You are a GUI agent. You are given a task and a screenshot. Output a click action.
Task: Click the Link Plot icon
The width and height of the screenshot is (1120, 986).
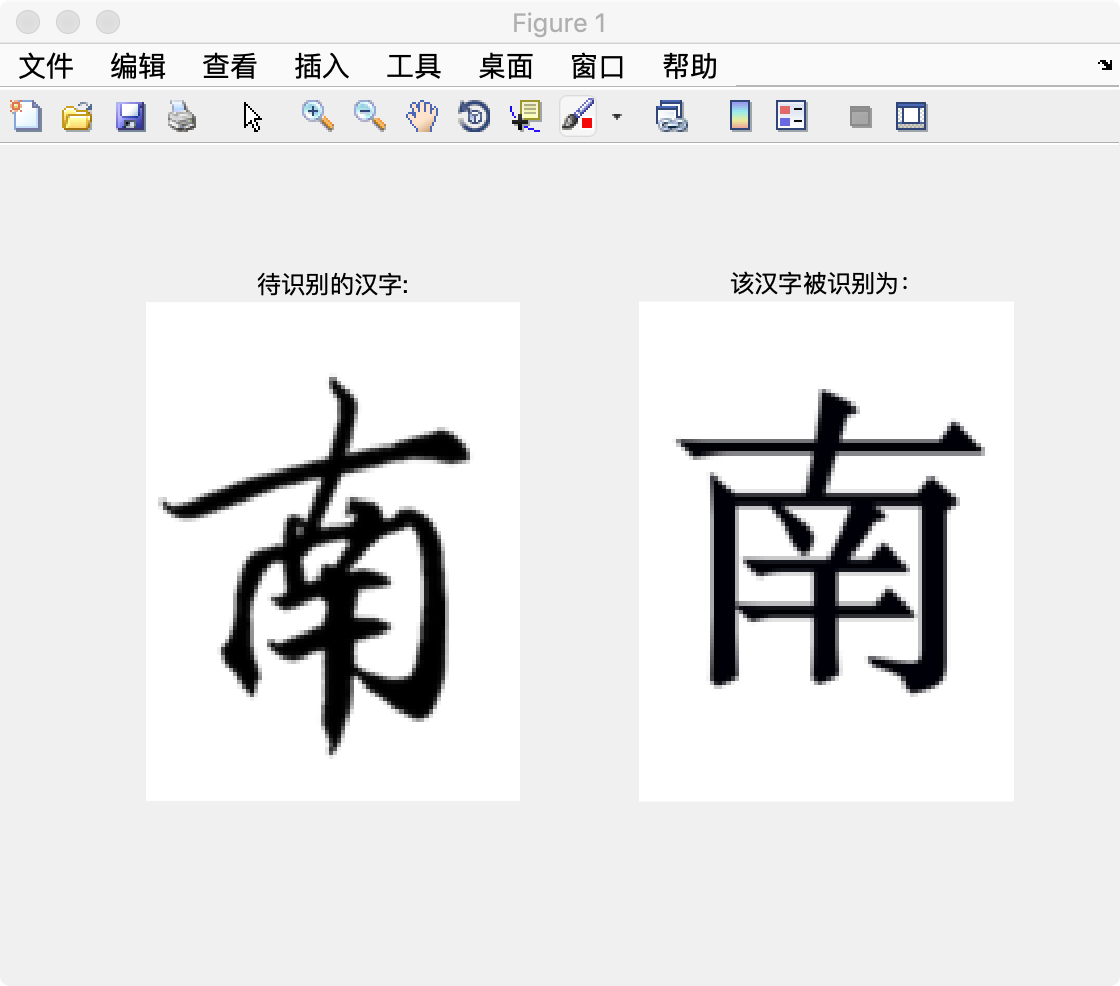(671, 116)
